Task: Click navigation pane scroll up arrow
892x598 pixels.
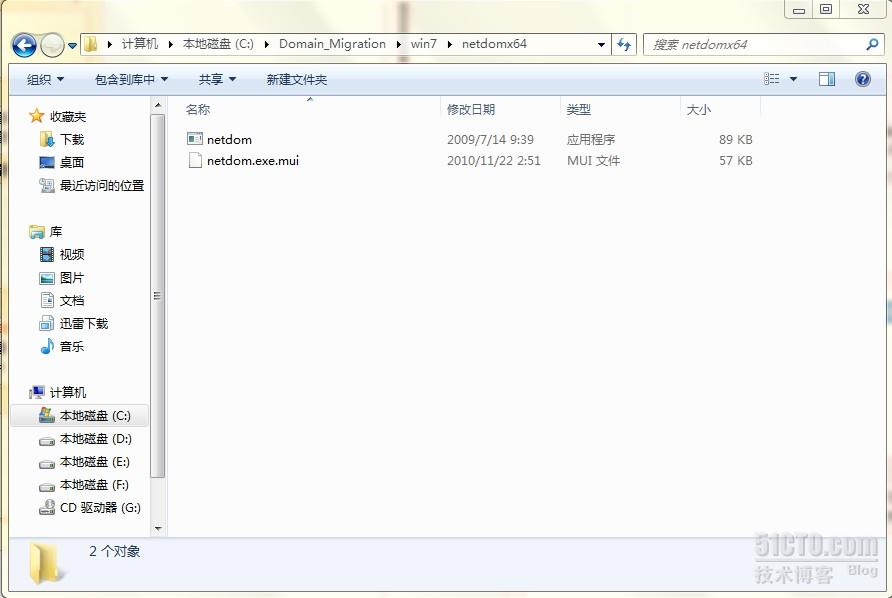Action: tap(158, 105)
